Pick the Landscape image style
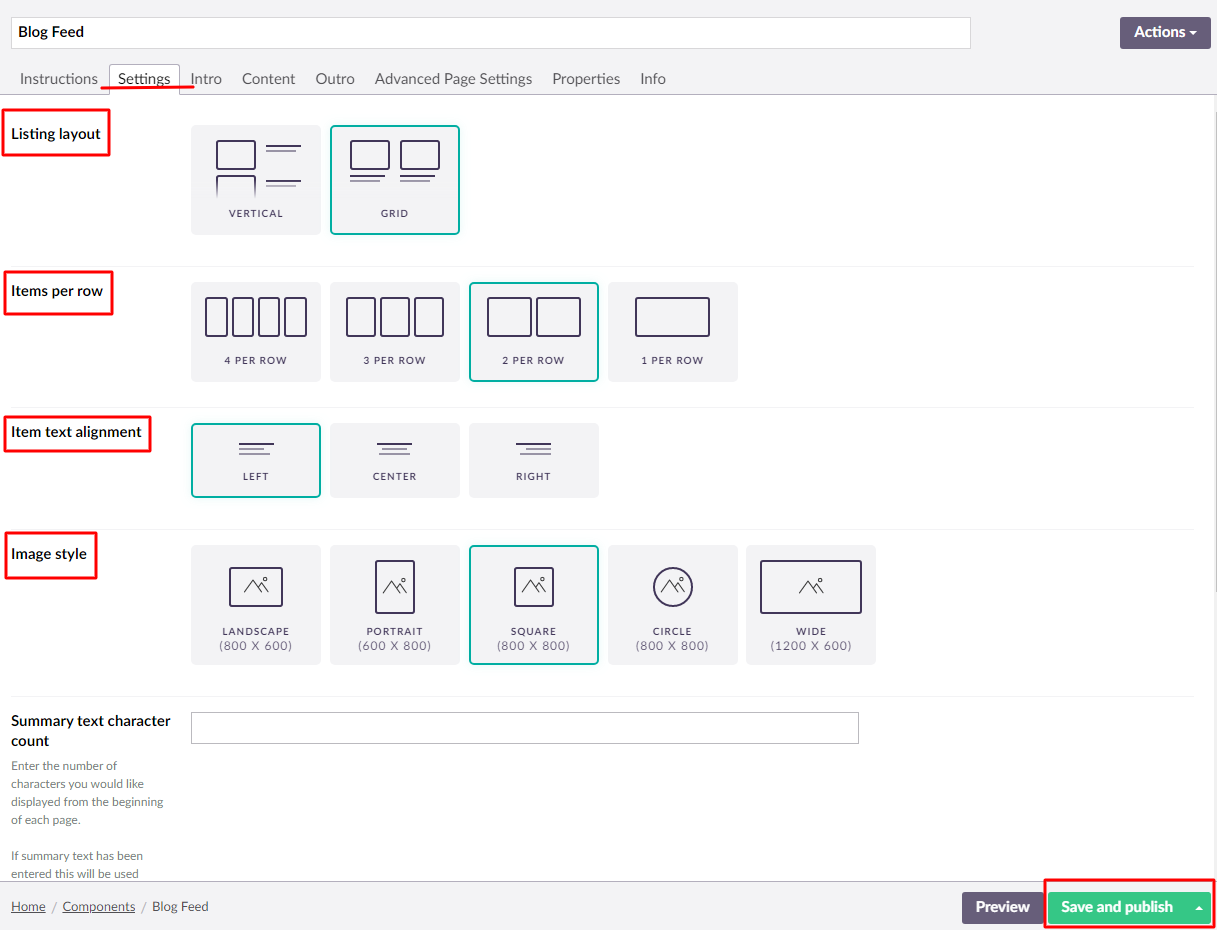Screen dimensions: 1217x930 tap(256, 605)
